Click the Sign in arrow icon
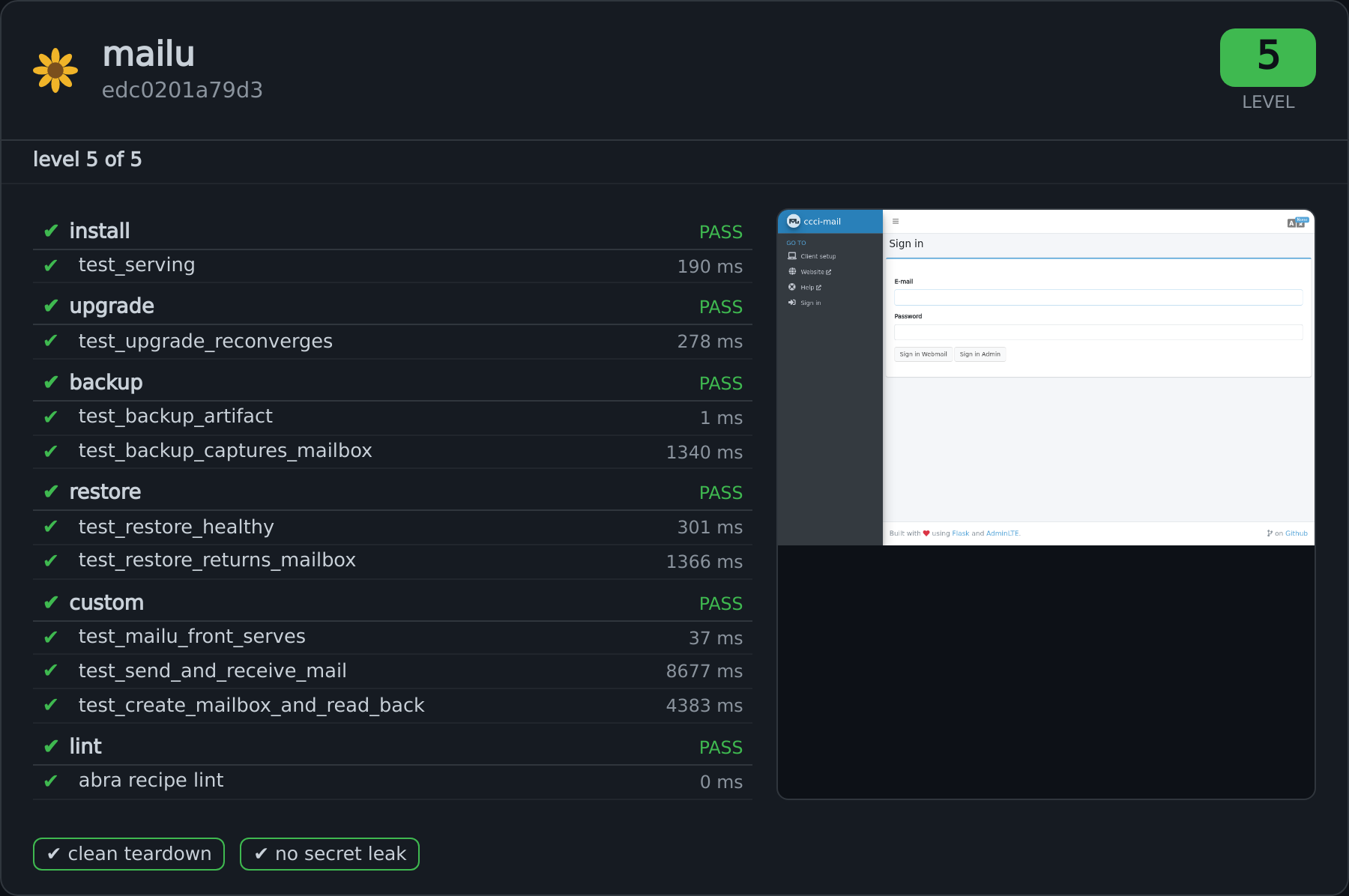1349x896 pixels. coord(792,303)
